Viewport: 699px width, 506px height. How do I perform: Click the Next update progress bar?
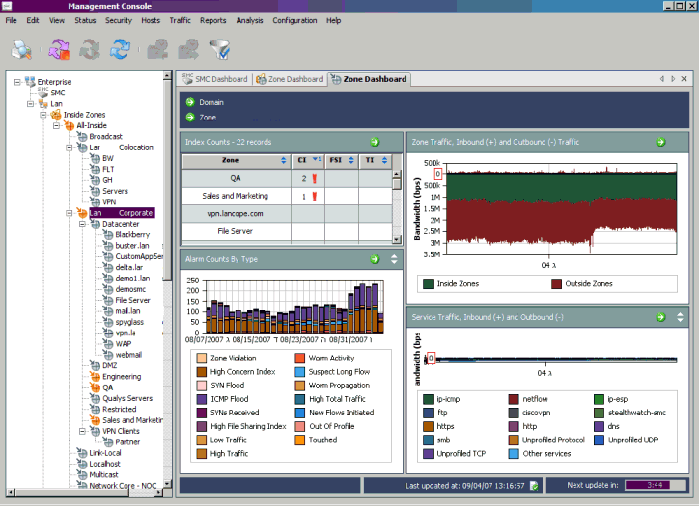[x=656, y=485]
